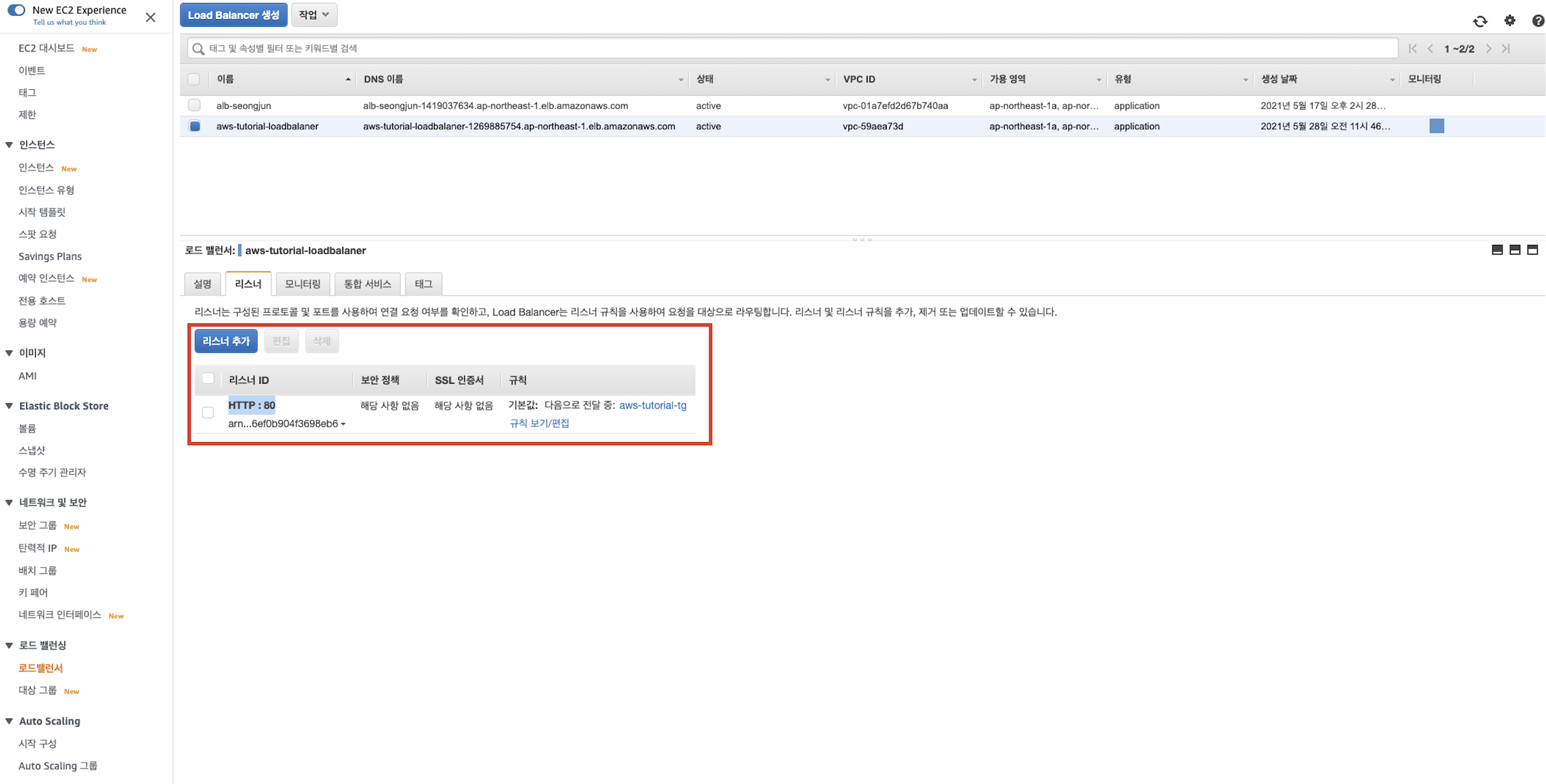The image size is (1546, 784).
Task: Open the 작업 actions dropdown
Action: tap(314, 15)
